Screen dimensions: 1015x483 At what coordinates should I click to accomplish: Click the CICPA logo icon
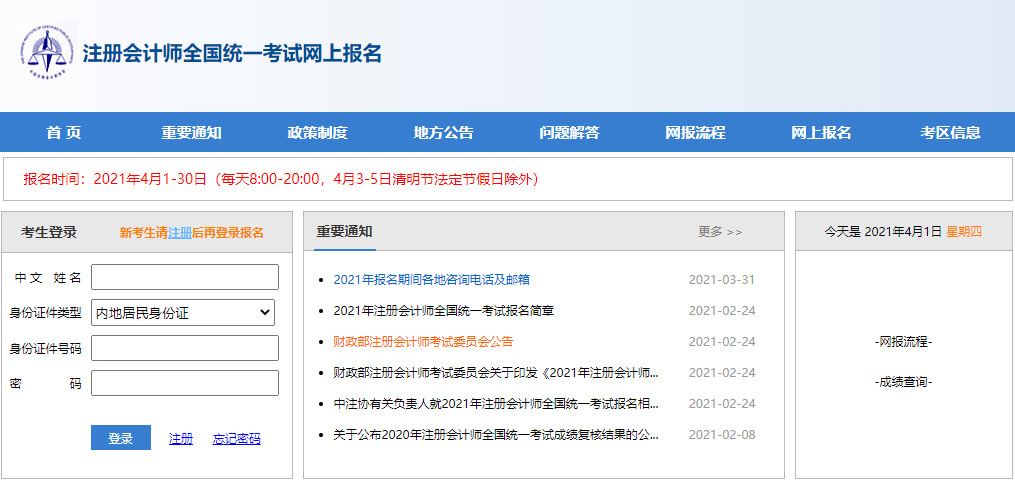tap(46, 52)
